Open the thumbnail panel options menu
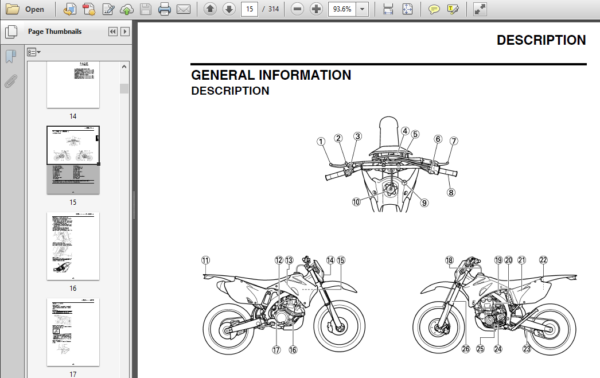The image size is (600, 378). pyautogui.click(x=34, y=52)
